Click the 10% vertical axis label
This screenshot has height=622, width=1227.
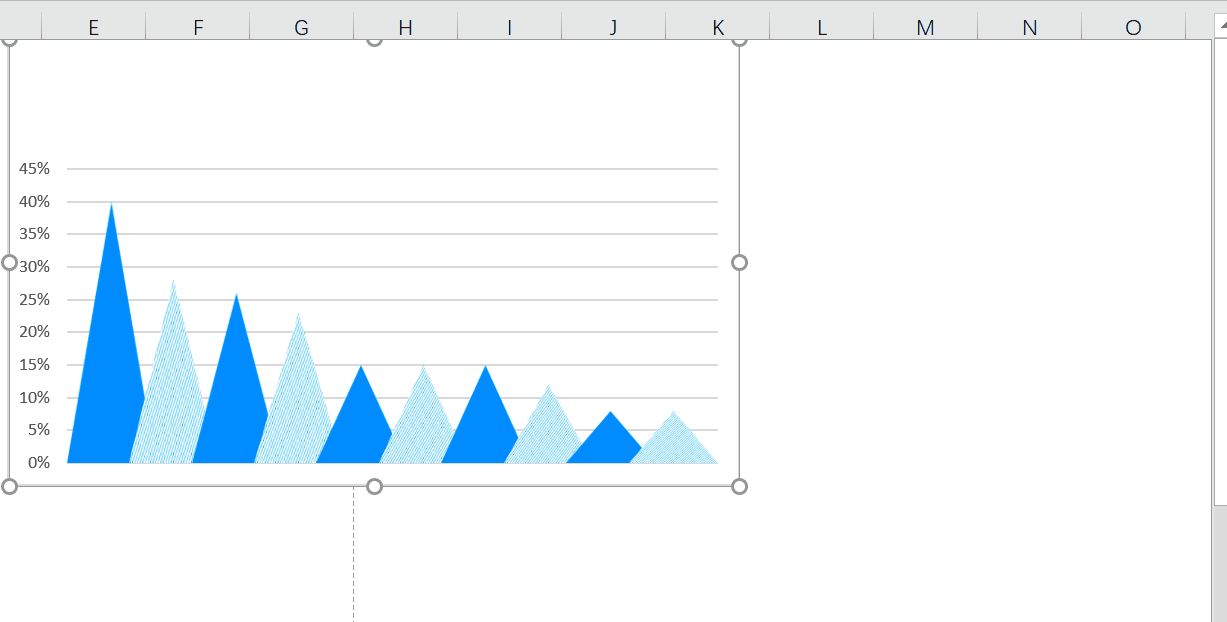tap(34, 397)
